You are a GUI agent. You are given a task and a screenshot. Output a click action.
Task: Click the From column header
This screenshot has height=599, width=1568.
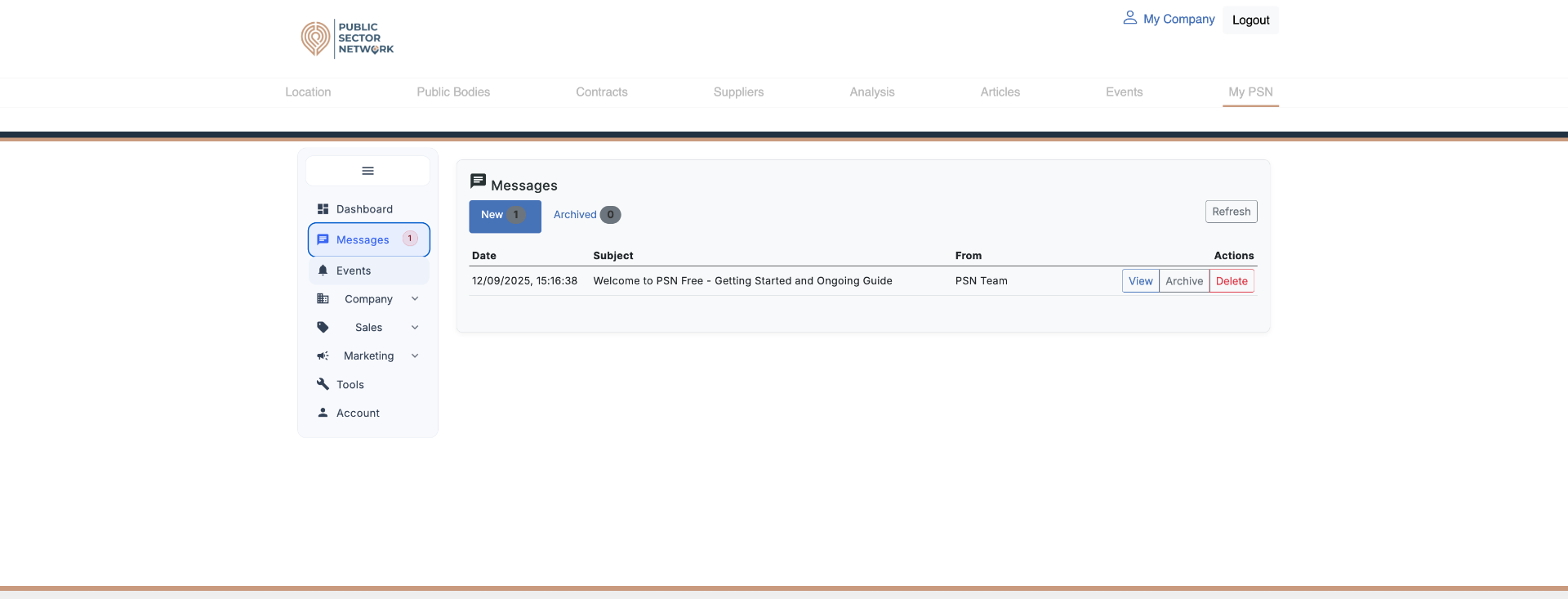click(x=969, y=256)
